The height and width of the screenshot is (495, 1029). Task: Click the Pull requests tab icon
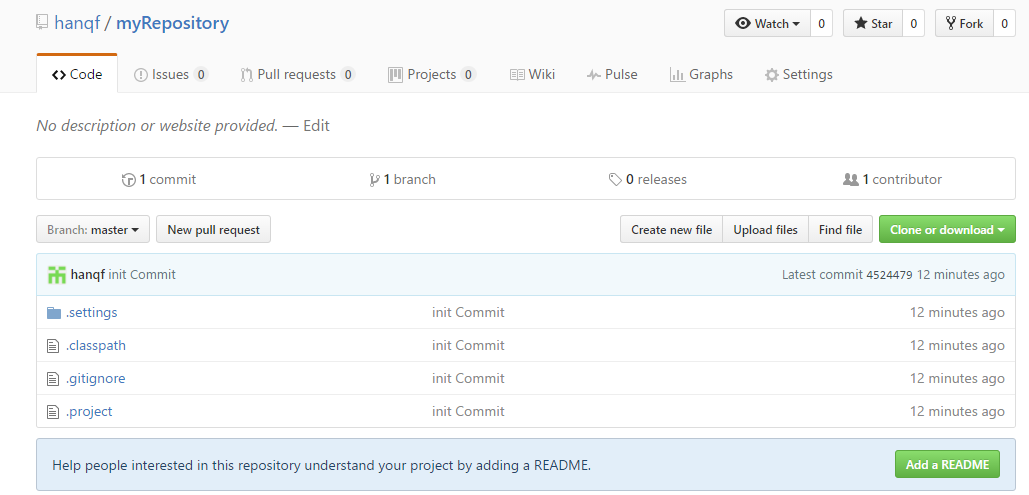247,75
